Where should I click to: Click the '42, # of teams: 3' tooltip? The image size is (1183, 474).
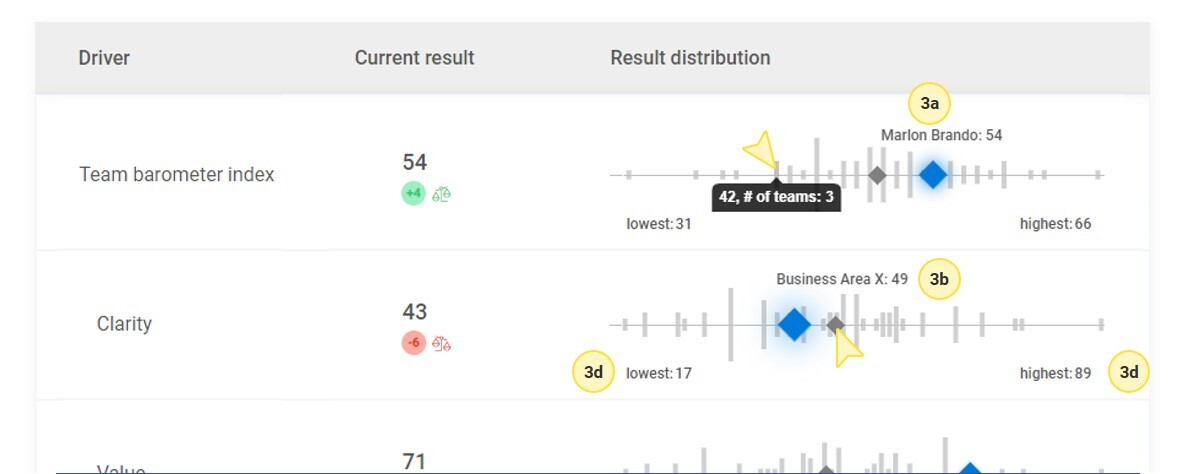[x=776, y=198]
